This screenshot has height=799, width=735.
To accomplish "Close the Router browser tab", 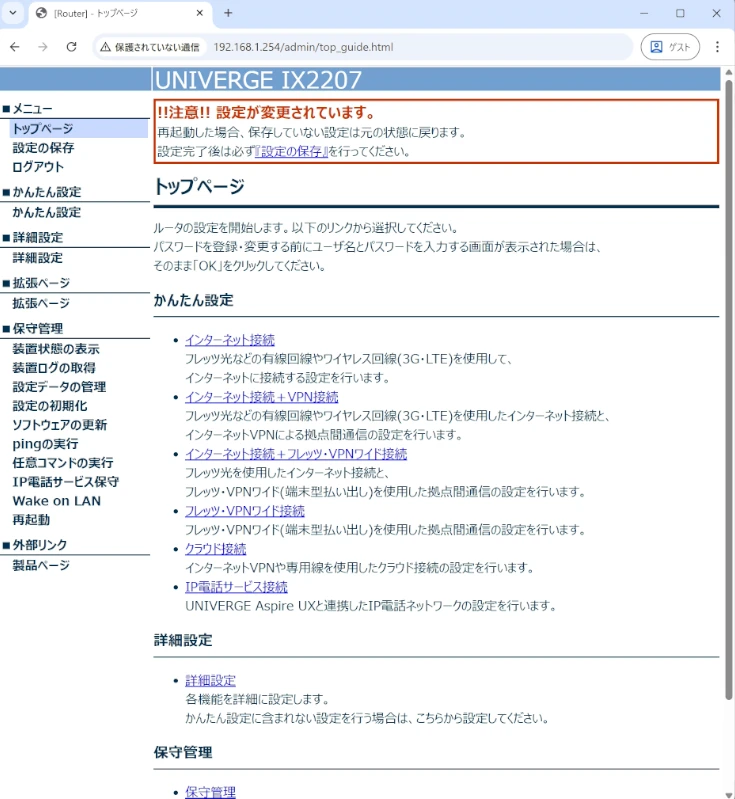I will 198,13.
